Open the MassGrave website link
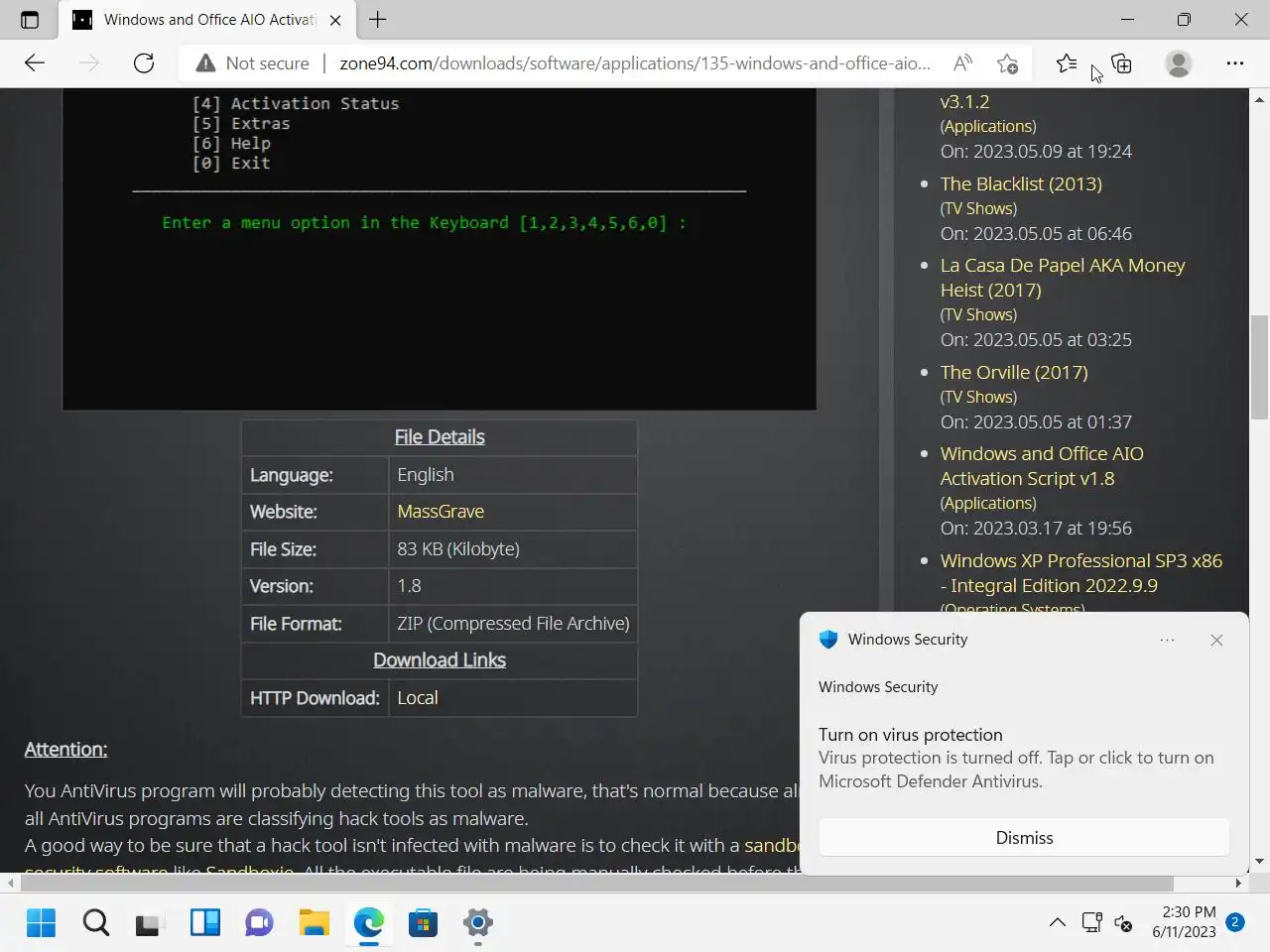Image resolution: width=1270 pixels, height=952 pixels. (x=441, y=512)
